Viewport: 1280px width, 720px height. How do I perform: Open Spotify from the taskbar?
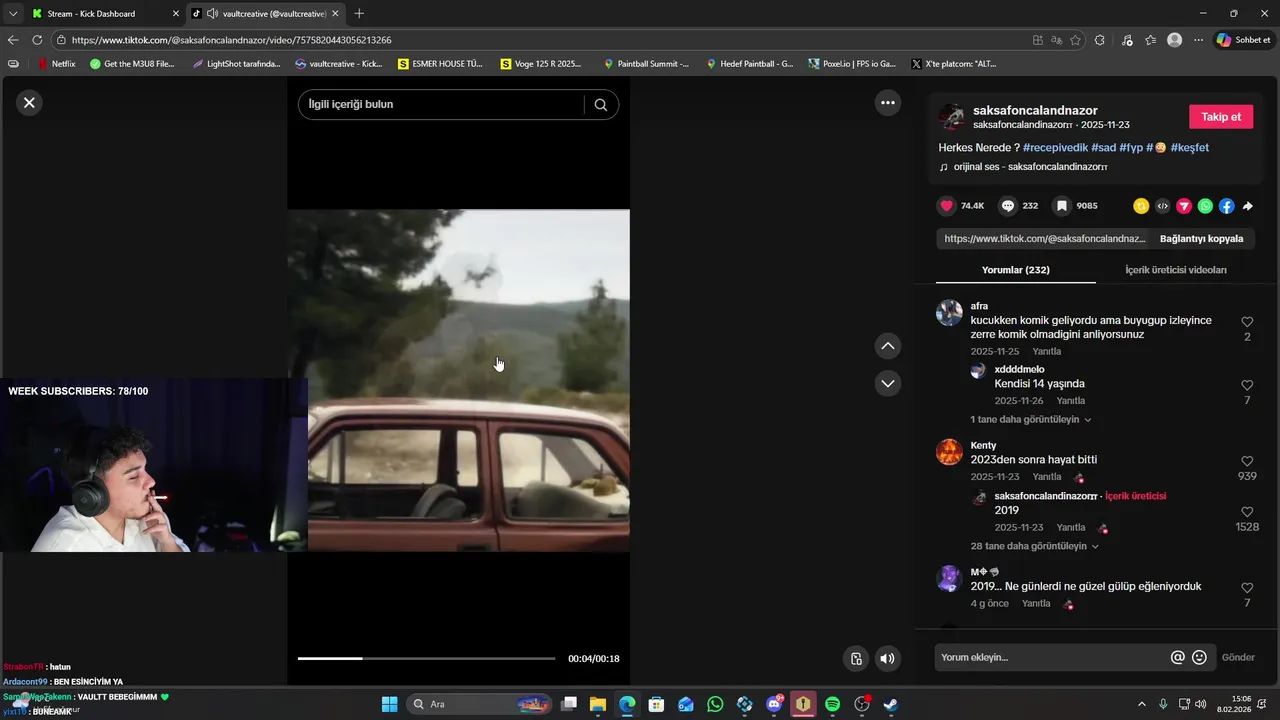pyautogui.click(x=833, y=704)
